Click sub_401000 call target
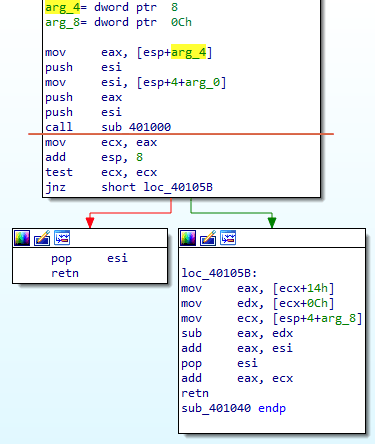 (x=136, y=127)
